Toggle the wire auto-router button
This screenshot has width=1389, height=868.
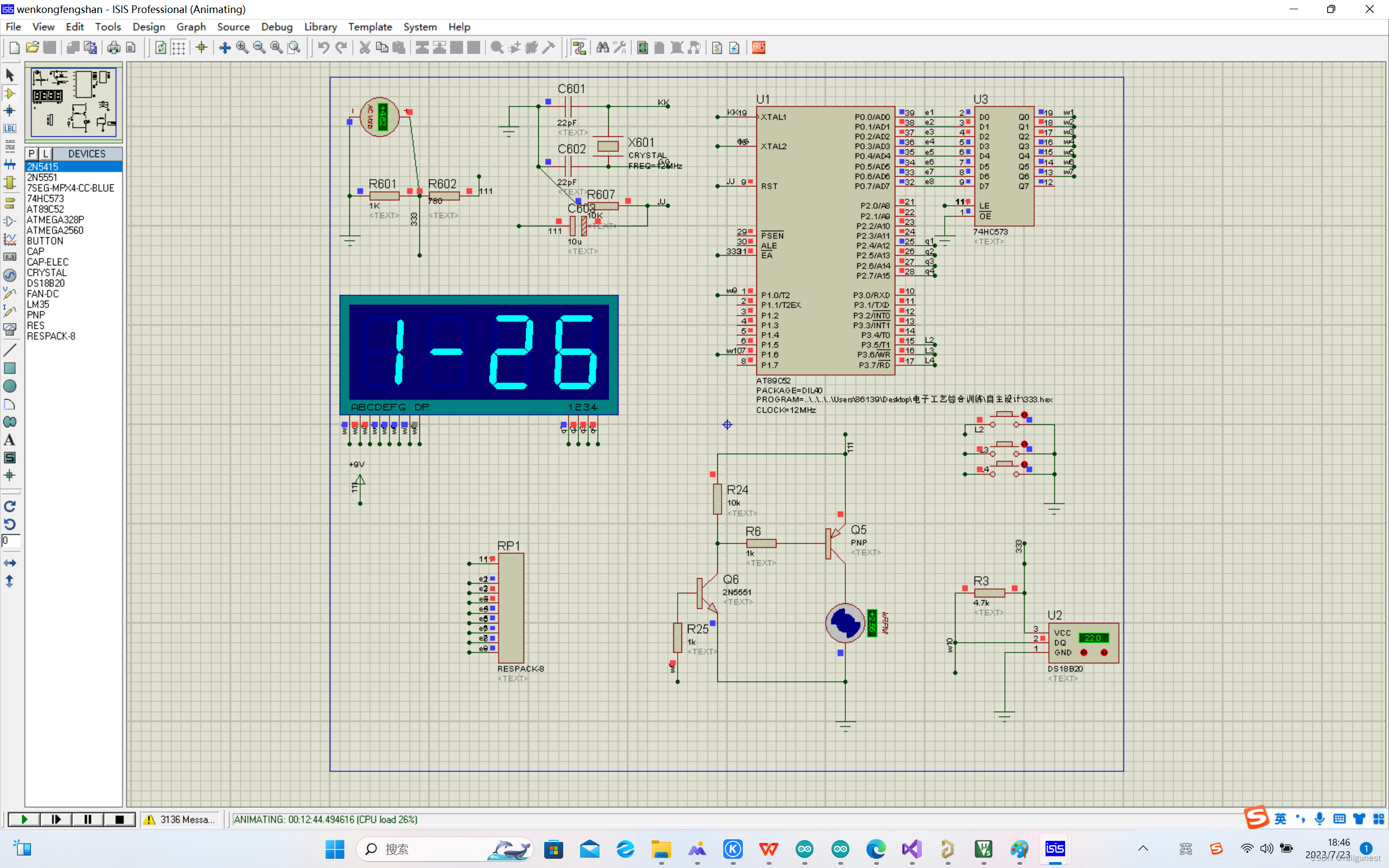click(579, 48)
